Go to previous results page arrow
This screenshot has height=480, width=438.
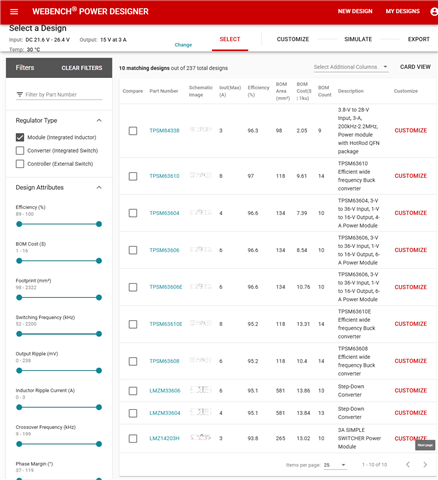pos(408,465)
